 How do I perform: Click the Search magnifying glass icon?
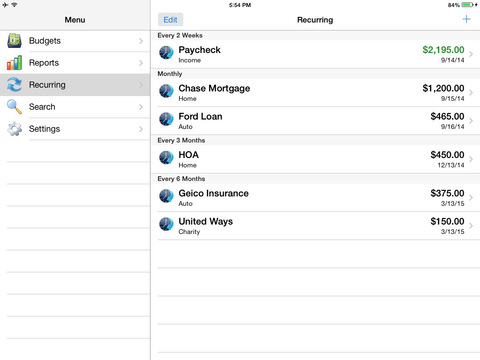click(14, 107)
